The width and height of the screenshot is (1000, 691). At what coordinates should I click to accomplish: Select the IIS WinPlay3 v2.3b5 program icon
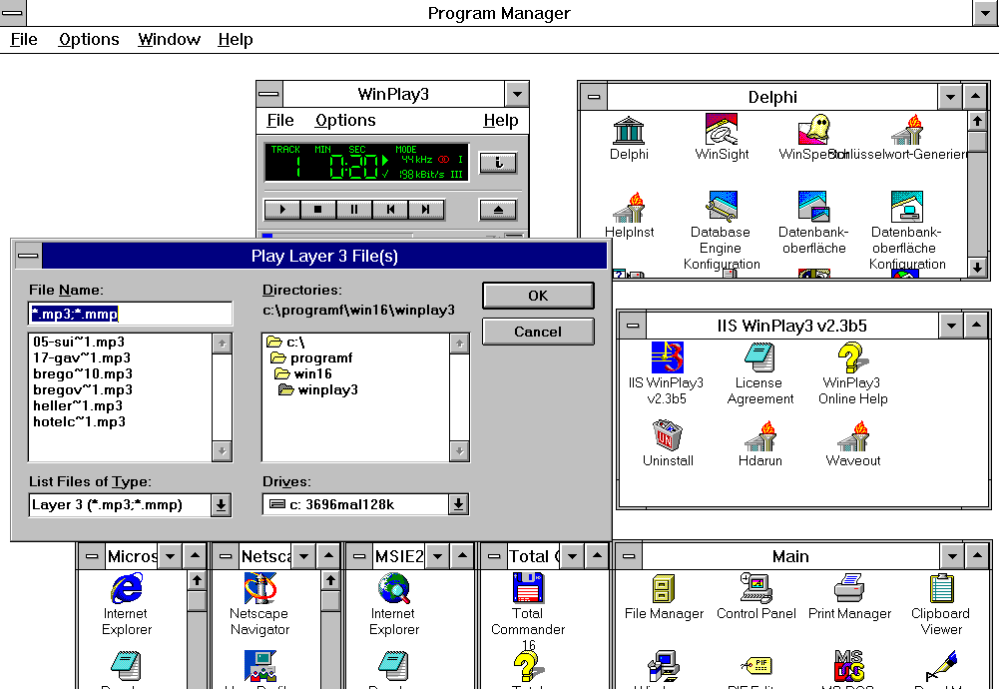pos(667,358)
